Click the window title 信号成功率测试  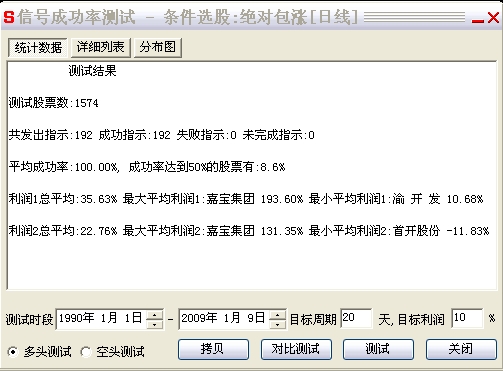click(77, 17)
